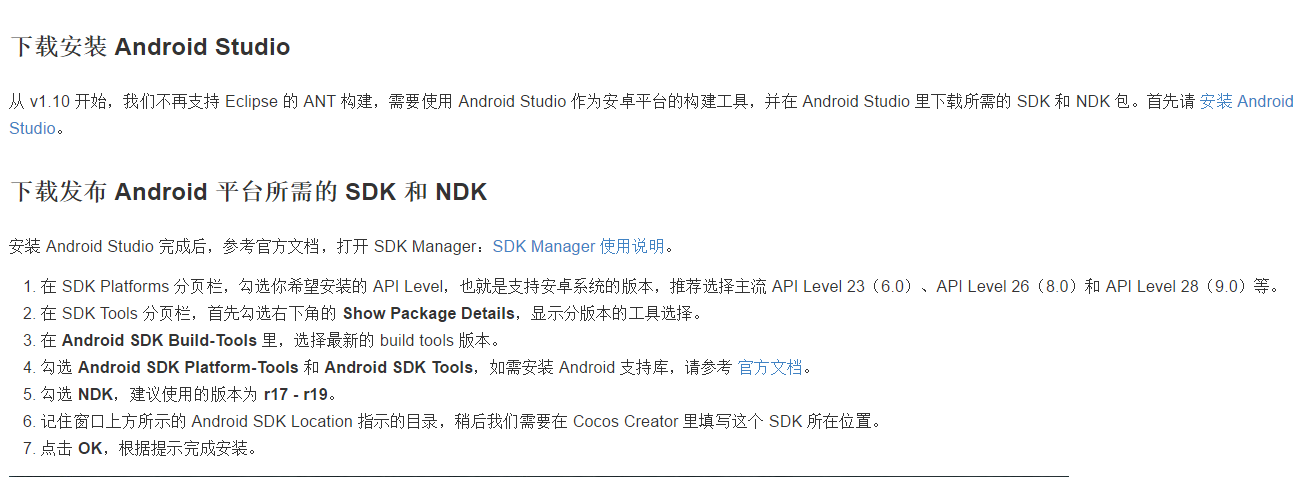Click the bold NDK text in step 5

(x=95, y=394)
